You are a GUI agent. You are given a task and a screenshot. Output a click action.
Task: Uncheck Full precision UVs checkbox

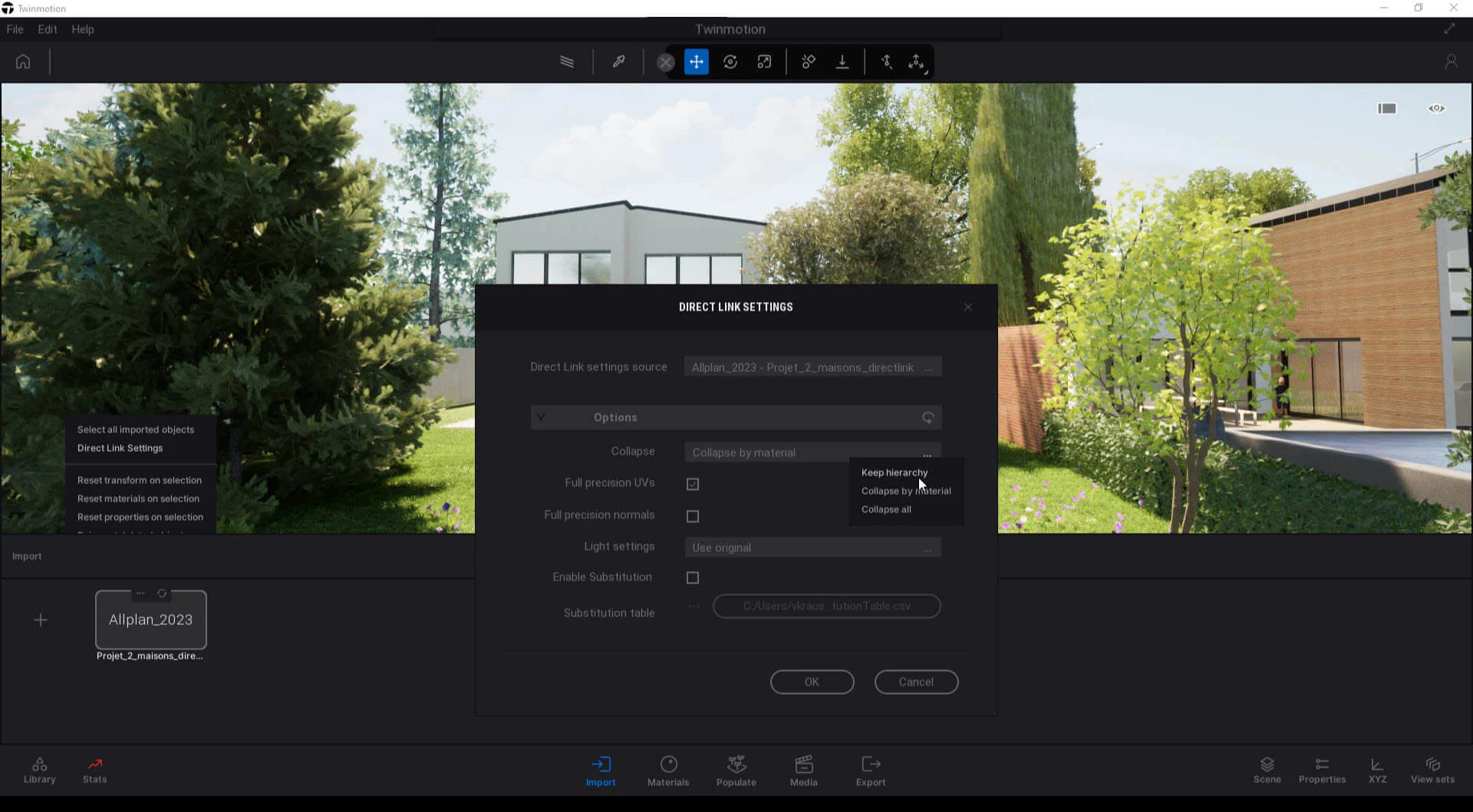[x=693, y=484]
